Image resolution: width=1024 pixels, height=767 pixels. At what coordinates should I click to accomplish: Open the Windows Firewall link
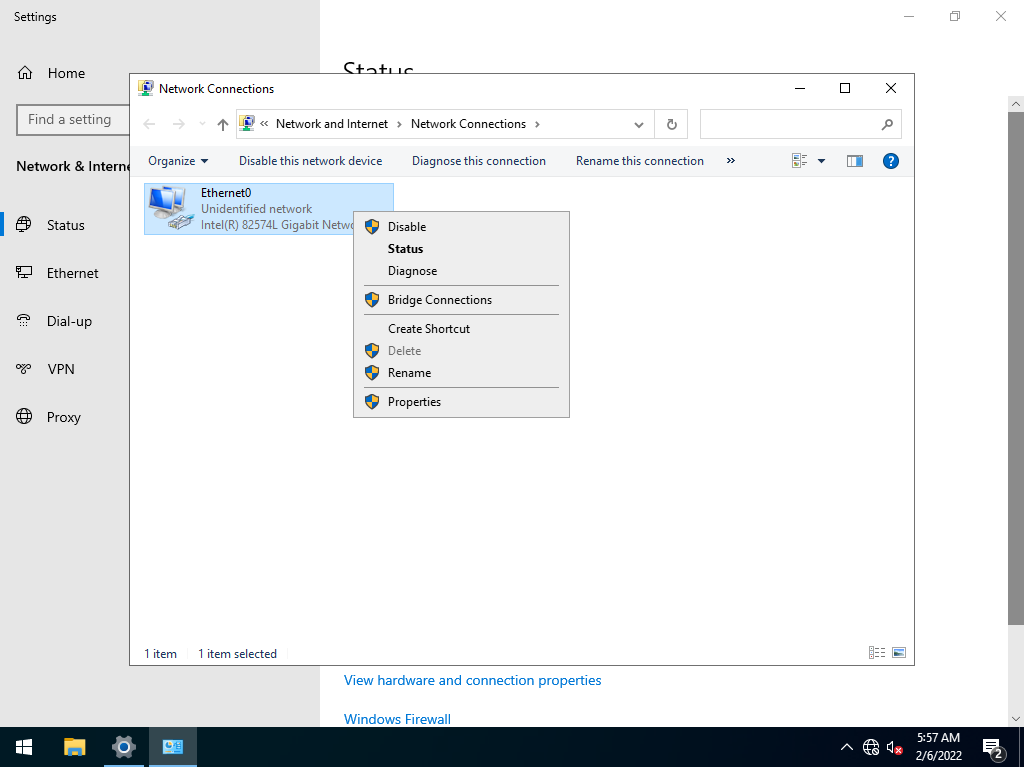(397, 719)
